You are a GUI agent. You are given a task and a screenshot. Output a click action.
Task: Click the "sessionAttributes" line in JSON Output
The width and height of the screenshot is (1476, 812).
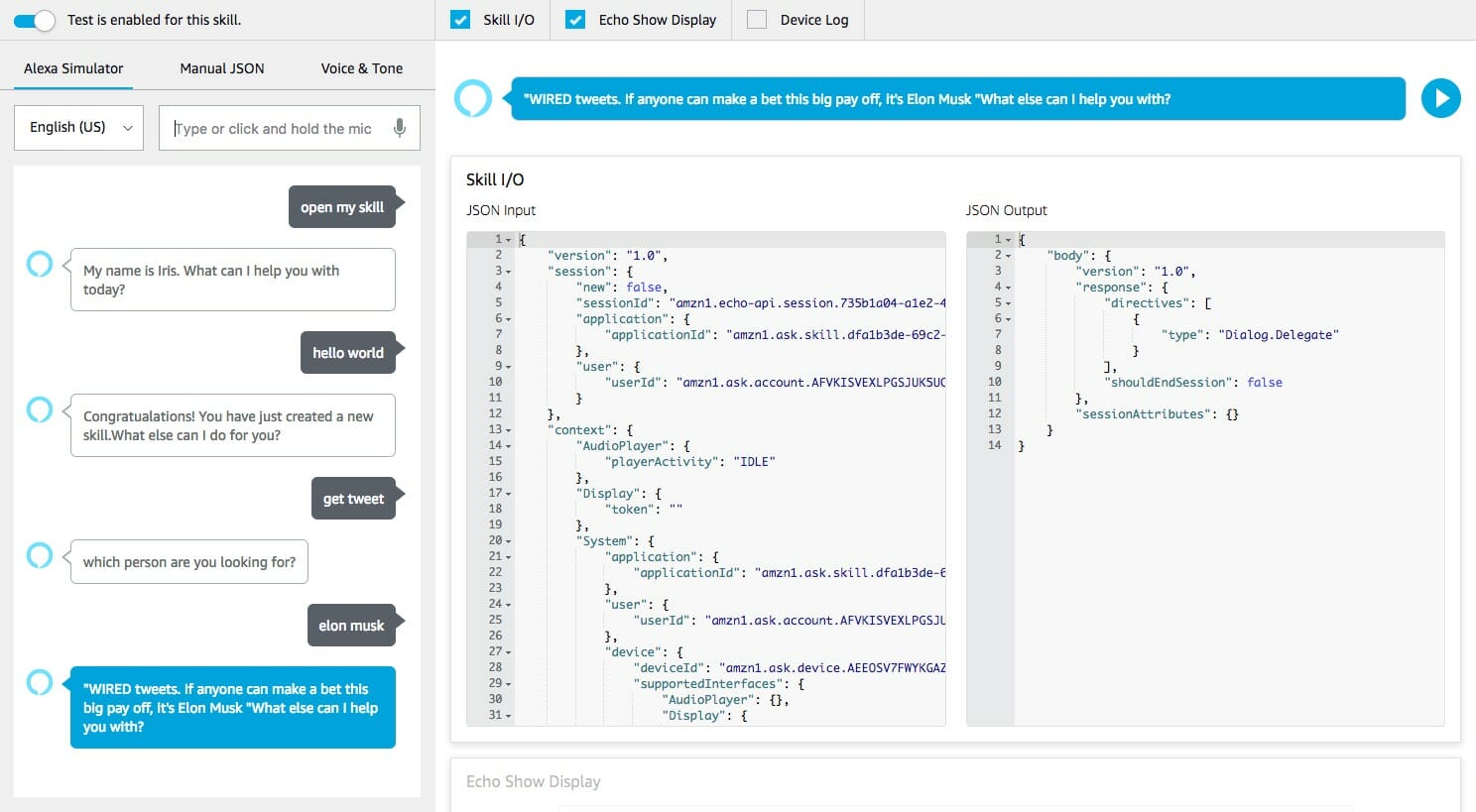coord(1158,414)
